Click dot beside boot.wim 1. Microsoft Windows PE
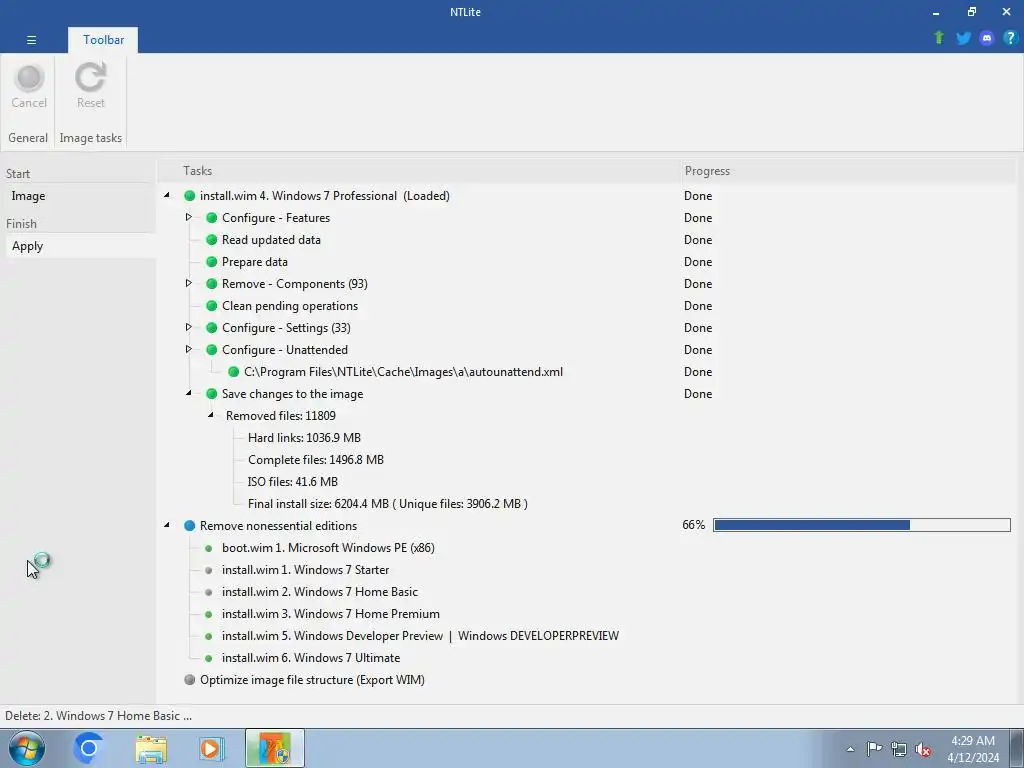This screenshot has height=768, width=1024. pos(209,549)
